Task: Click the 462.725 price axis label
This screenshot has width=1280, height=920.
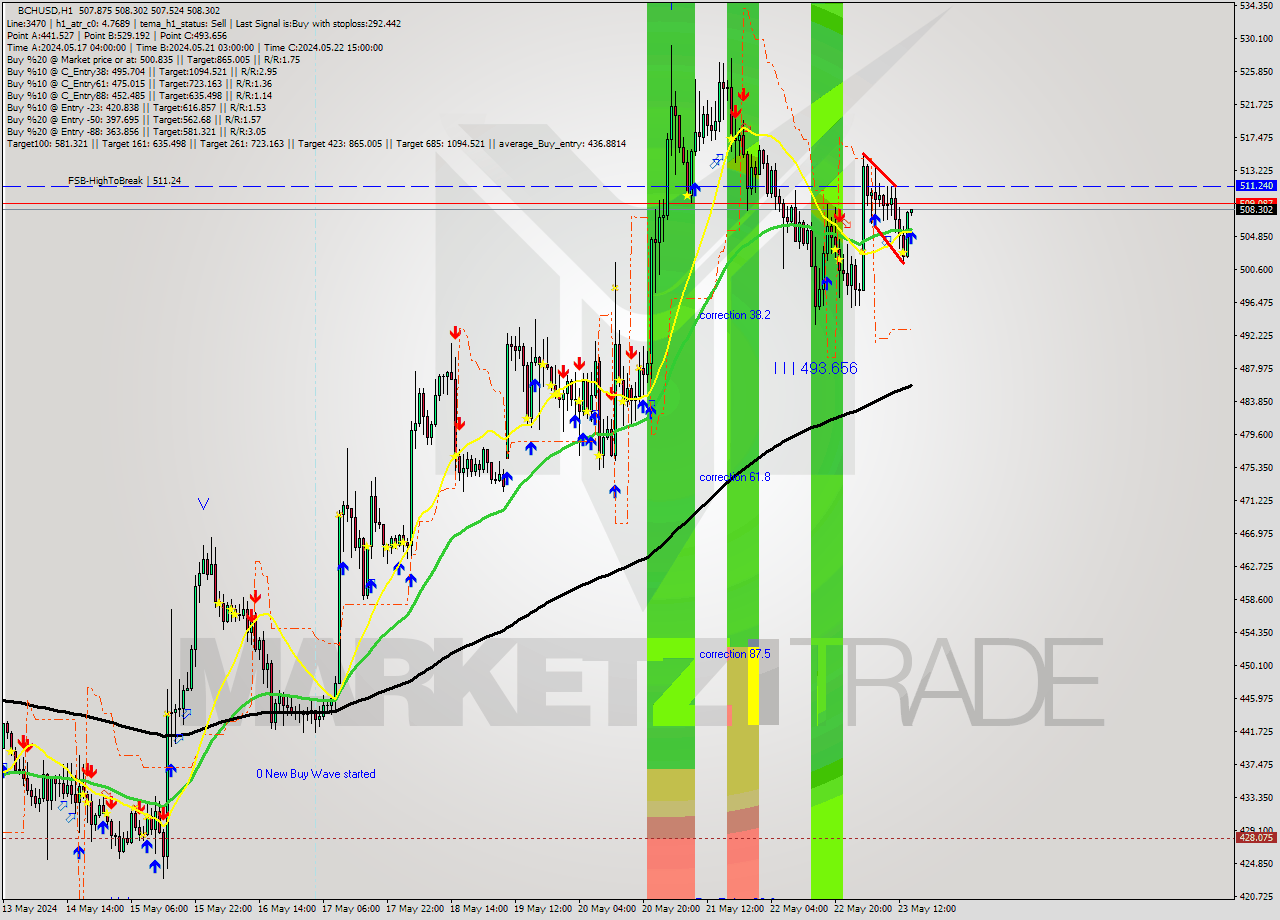Action: click(1255, 566)
